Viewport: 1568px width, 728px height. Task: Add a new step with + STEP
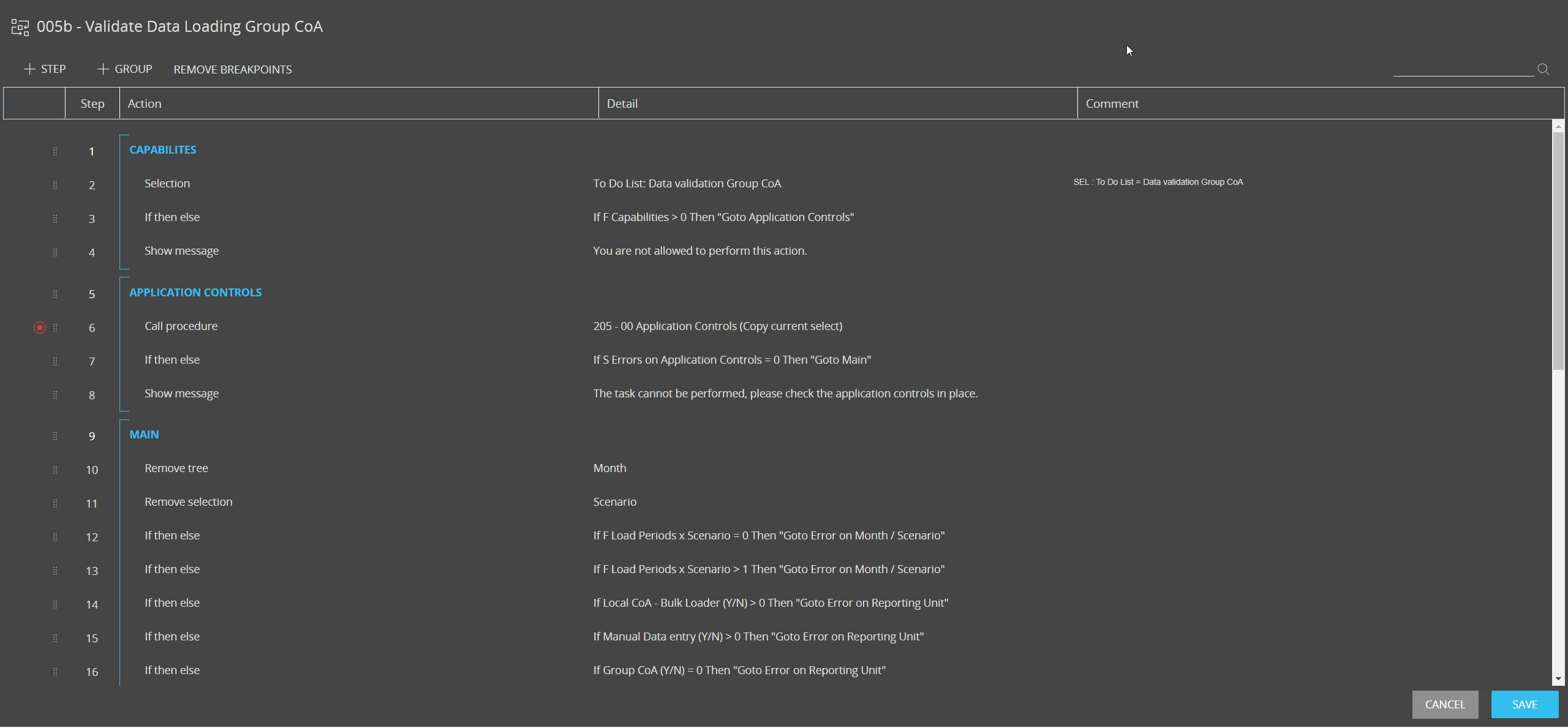coord(45,69)
